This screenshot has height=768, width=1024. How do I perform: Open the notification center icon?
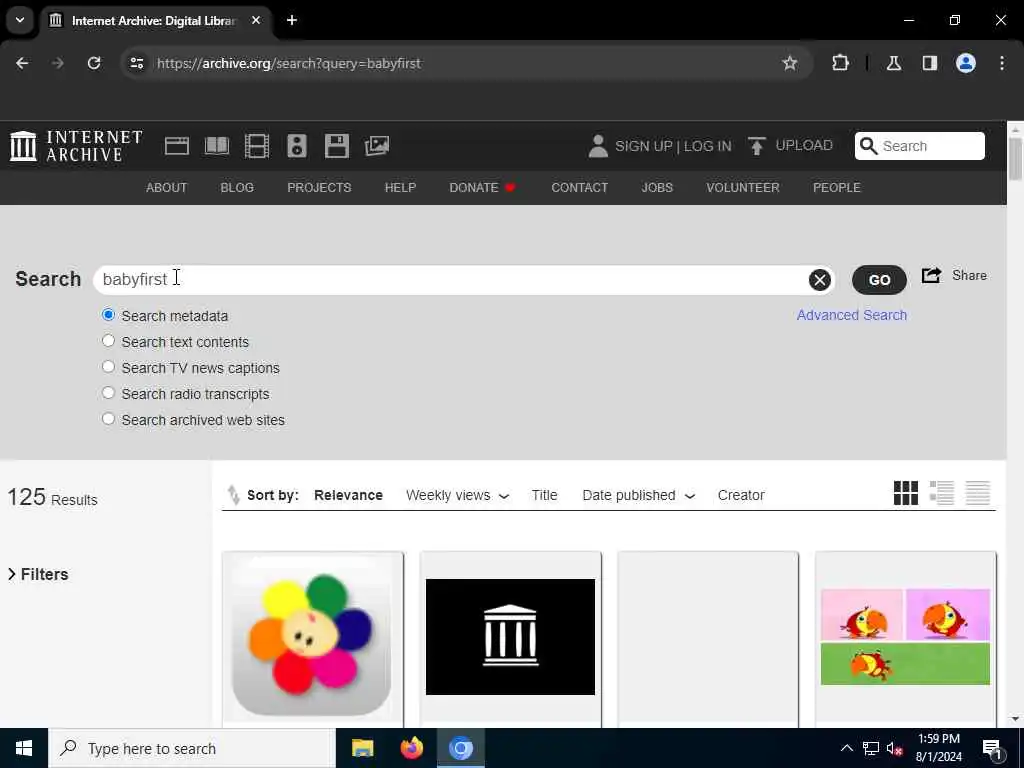[x=992, y=748]
